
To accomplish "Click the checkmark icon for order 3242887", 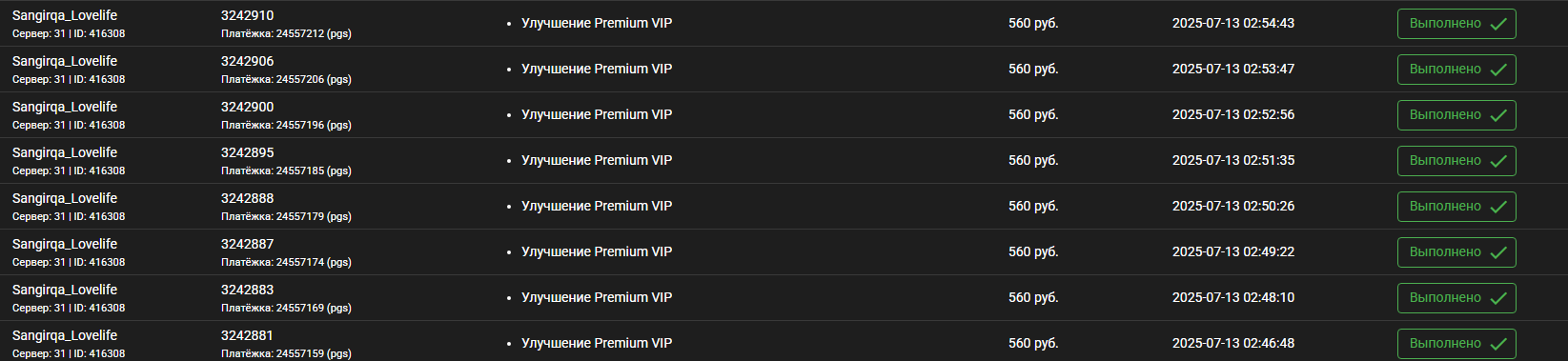I will tap(1498, 252).
